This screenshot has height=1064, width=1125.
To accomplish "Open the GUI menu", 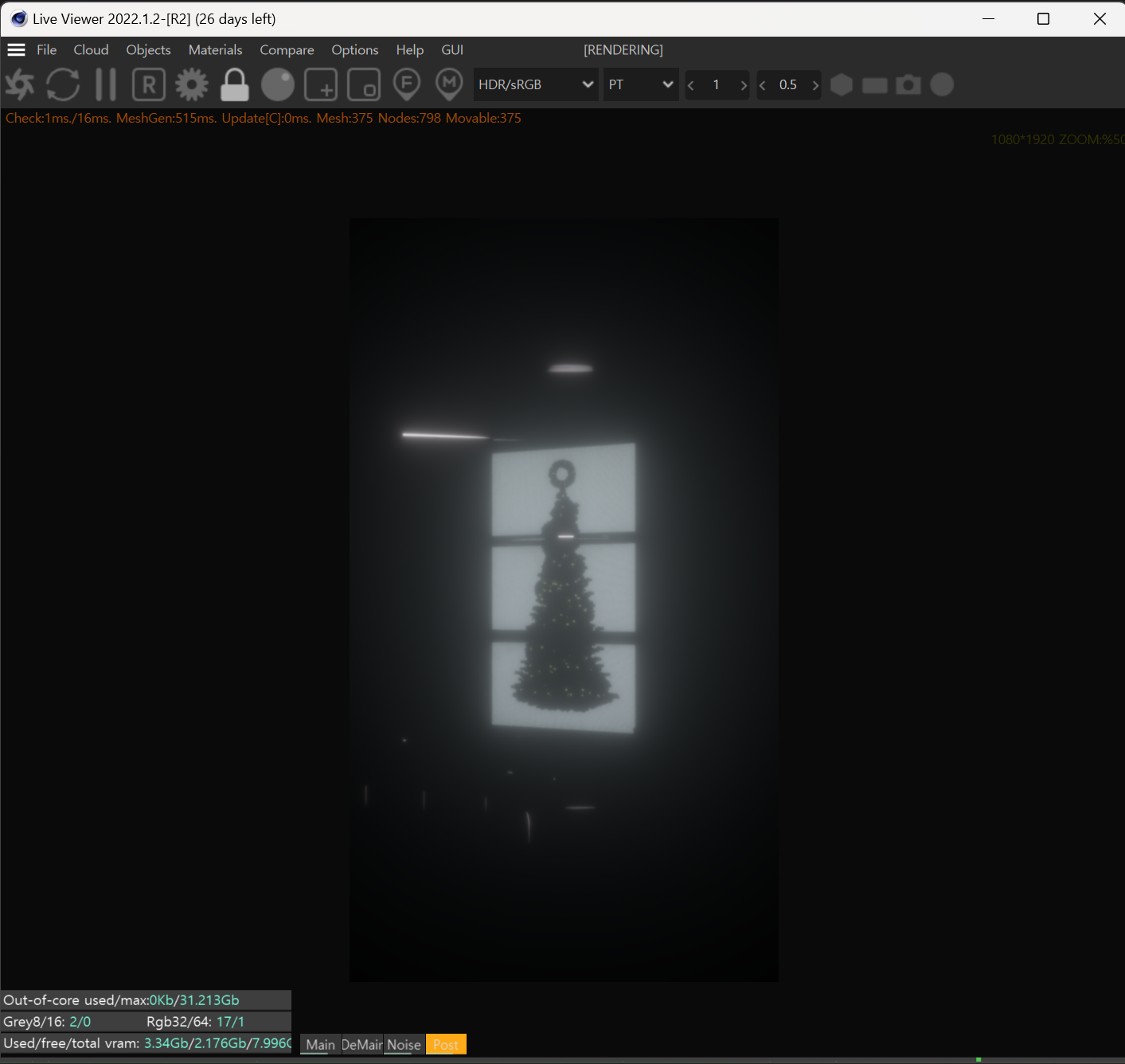I will 452,49.
